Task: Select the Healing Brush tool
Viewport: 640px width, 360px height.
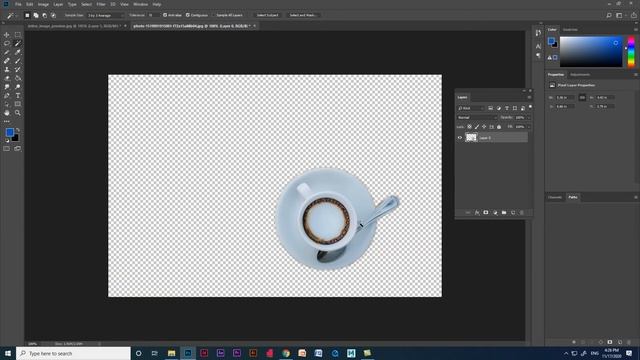Action: pos(7,61)
